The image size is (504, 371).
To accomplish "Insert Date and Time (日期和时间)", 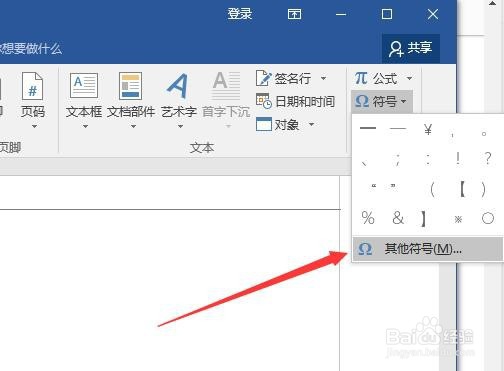I will pyautogui.click(x=295, y=101).
